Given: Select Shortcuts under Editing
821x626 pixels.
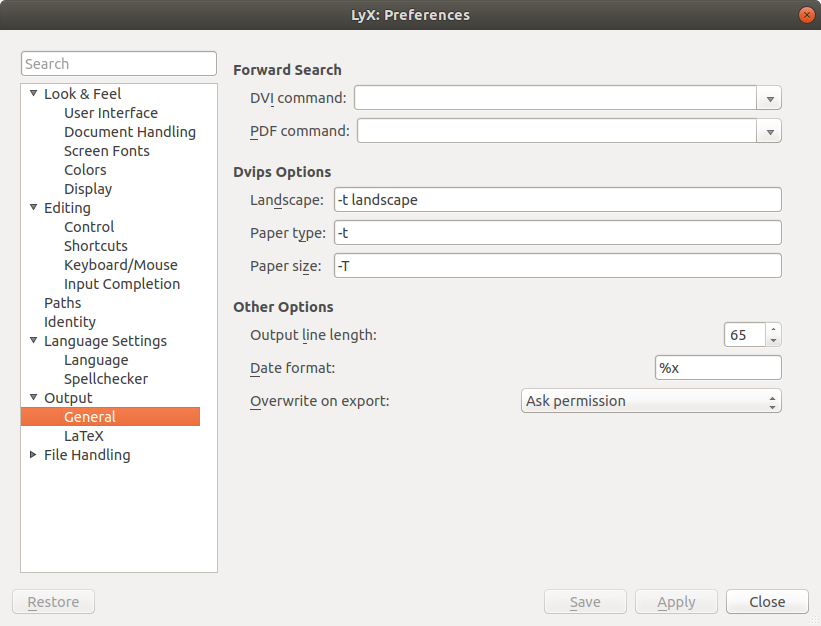Looking at the screenshot, I should coord(95,246).
